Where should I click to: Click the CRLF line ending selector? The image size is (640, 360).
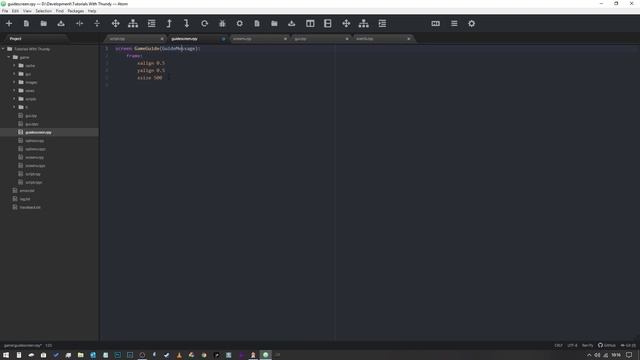coord(558,345)
